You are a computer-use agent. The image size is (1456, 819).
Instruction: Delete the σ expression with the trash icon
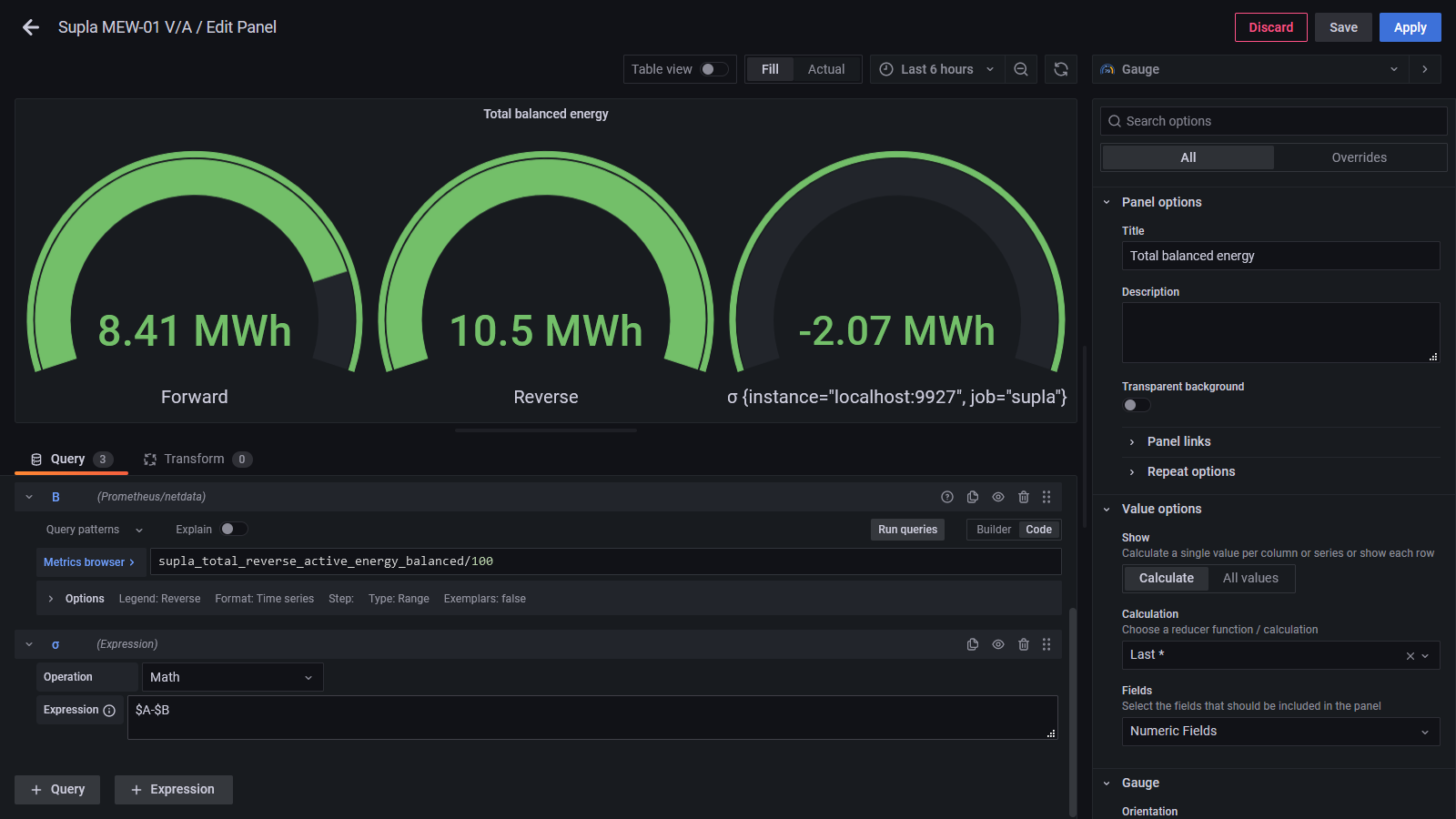1024,644
